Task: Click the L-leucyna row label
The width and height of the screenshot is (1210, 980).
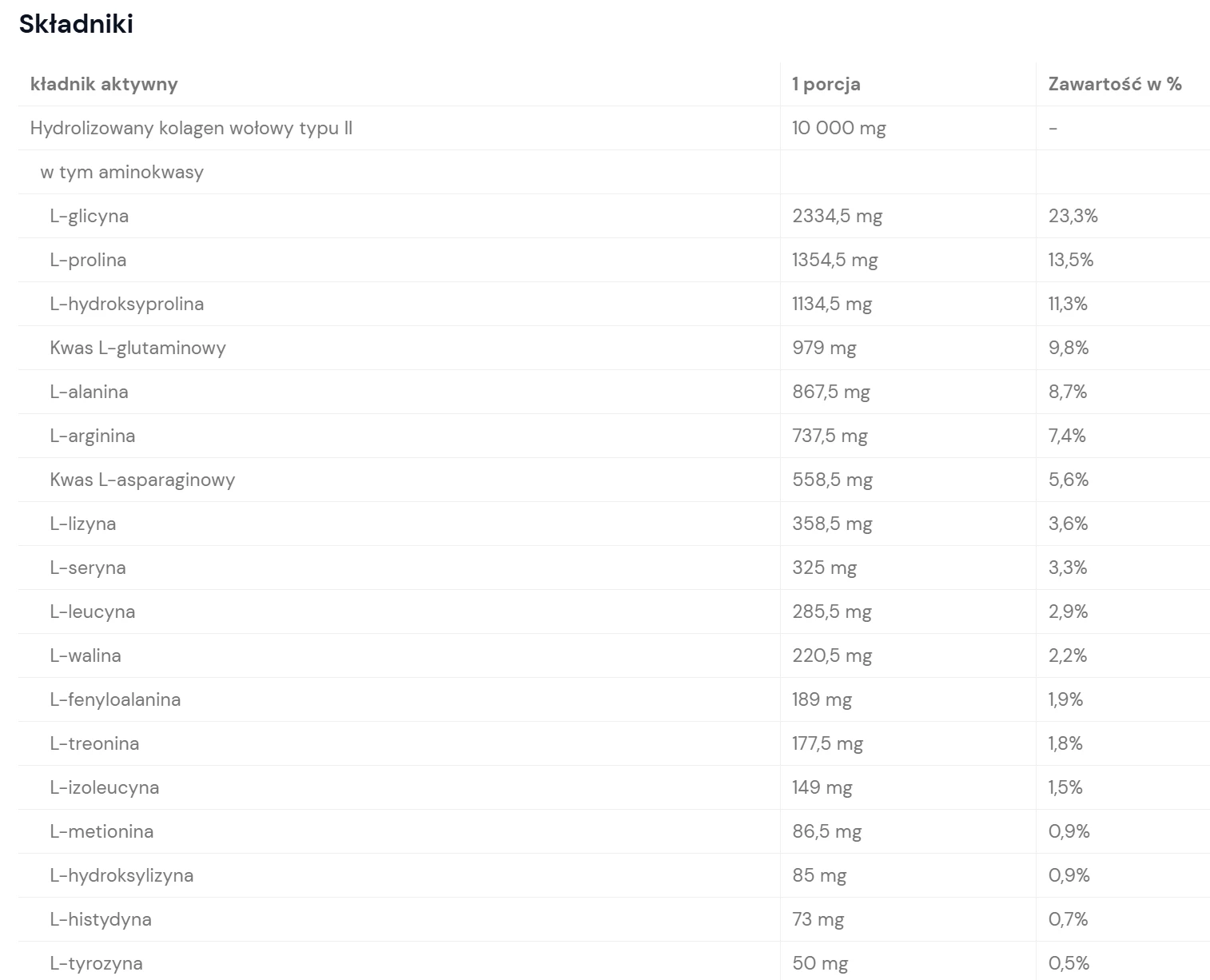Action: coord(92,612)
